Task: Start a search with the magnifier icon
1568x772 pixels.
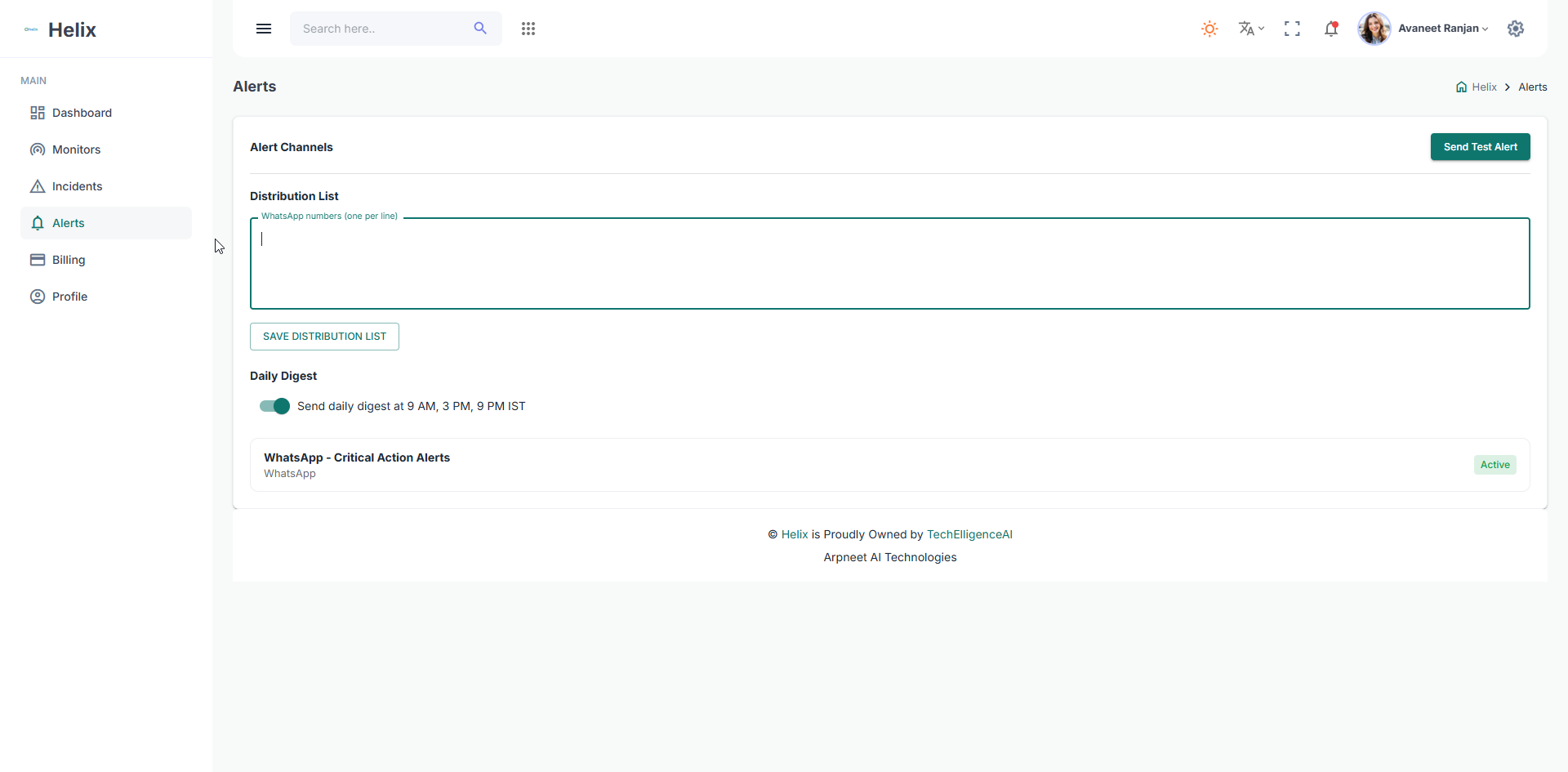Action: click(x=481, y=28)
